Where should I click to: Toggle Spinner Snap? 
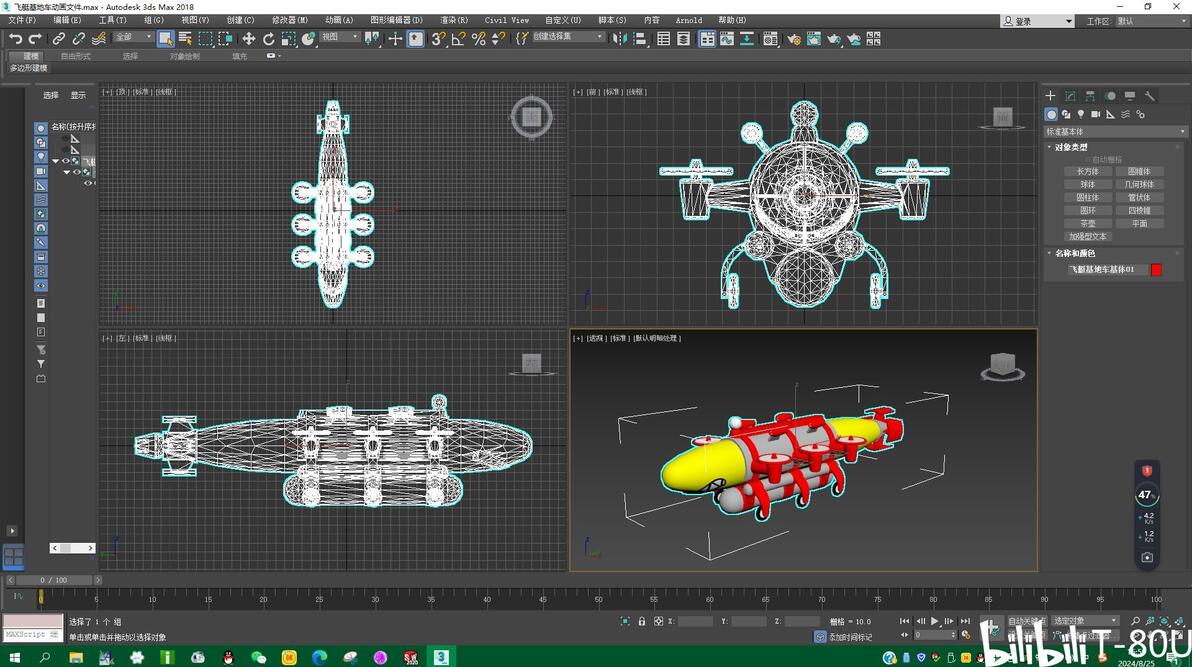(499, 39)
